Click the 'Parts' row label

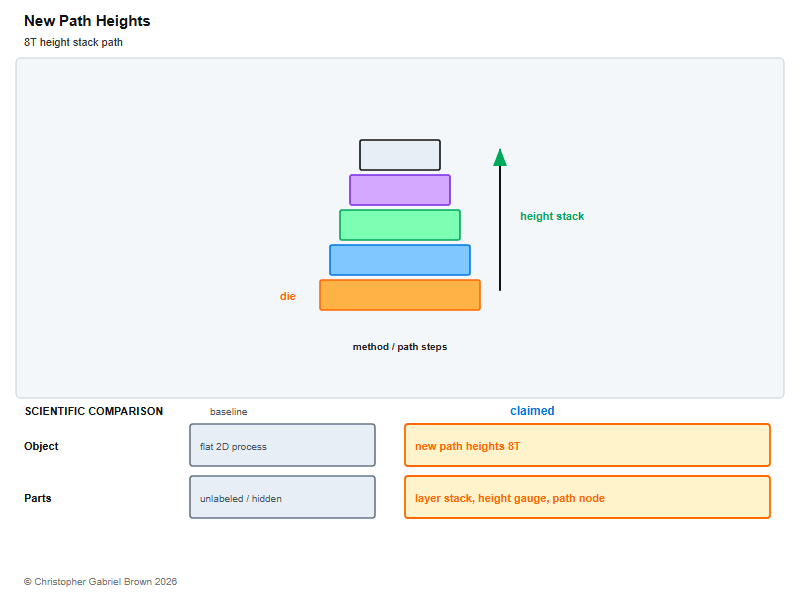point(38,498)
